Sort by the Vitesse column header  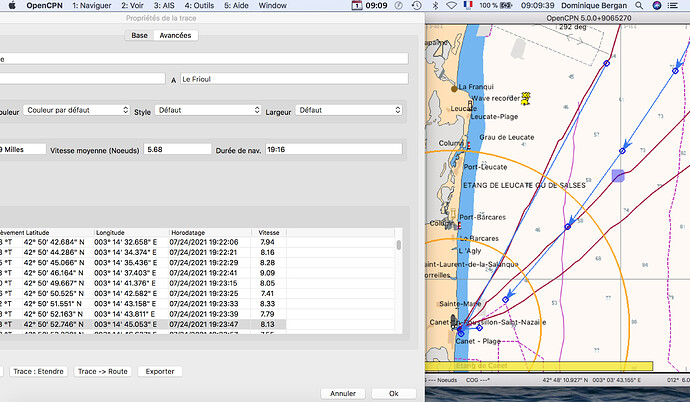click(268, 232)
